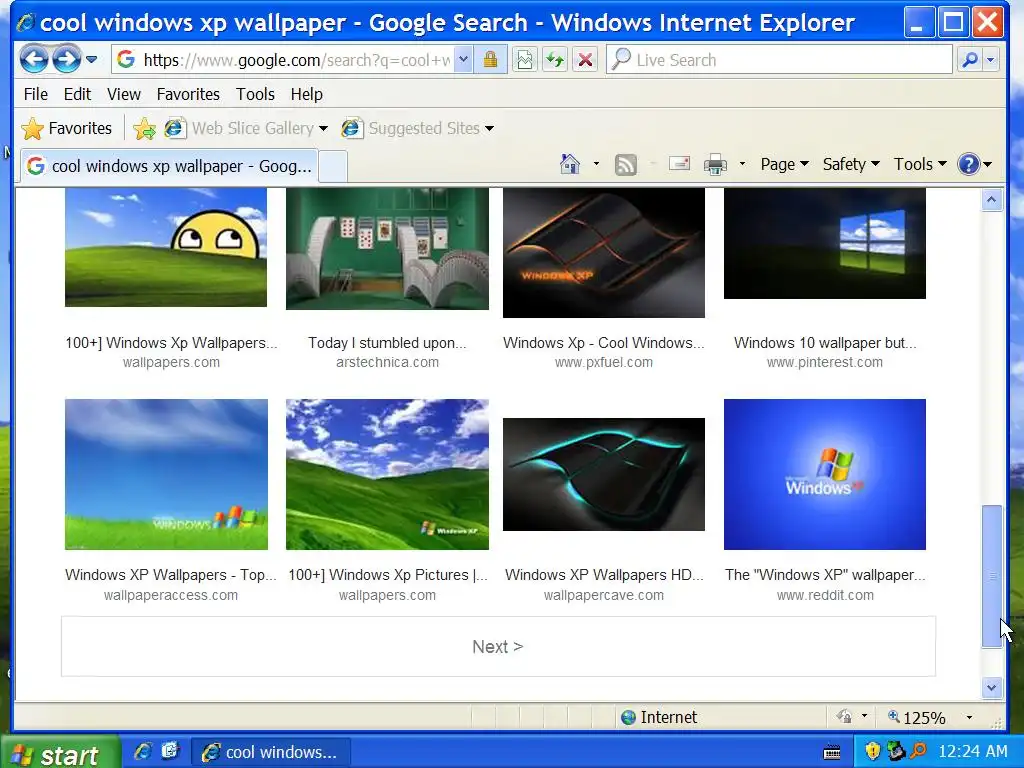Click 'Windows Xp - Cool Windows...' link
Viewport: 1024px width, 768px height.
603,343
